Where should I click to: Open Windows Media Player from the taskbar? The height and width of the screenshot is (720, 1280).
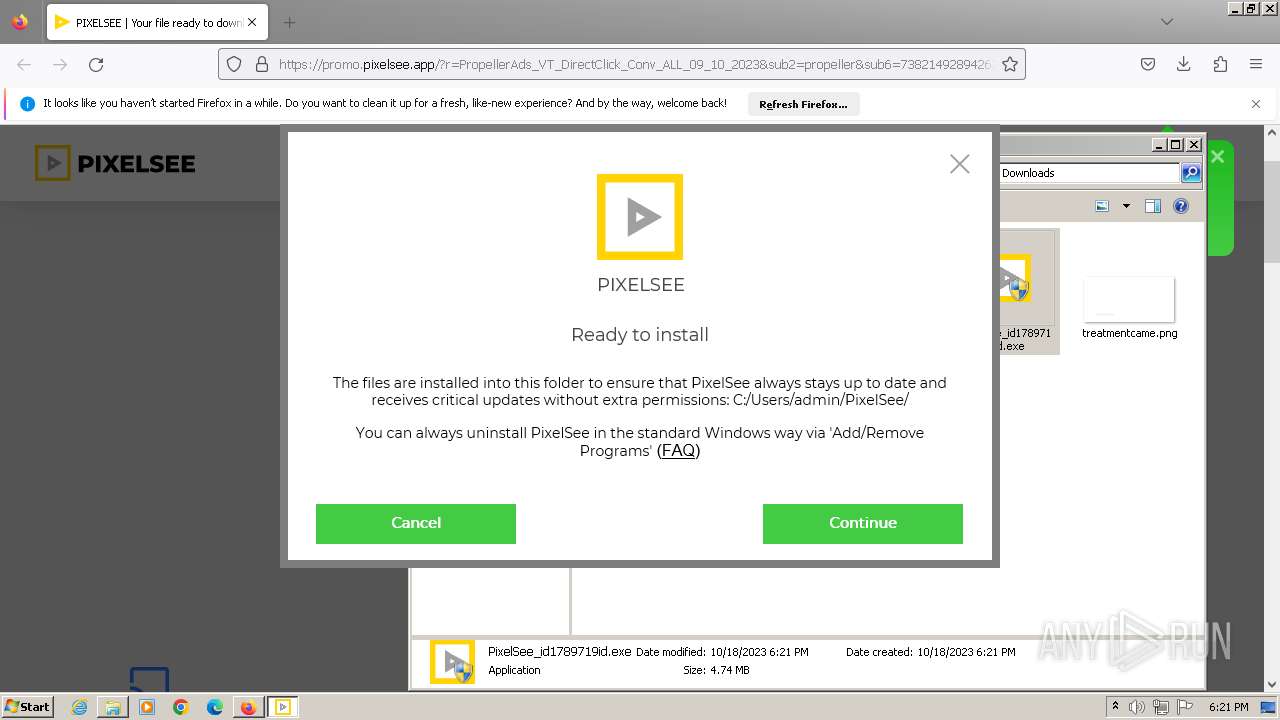click(x=147, y=707)
